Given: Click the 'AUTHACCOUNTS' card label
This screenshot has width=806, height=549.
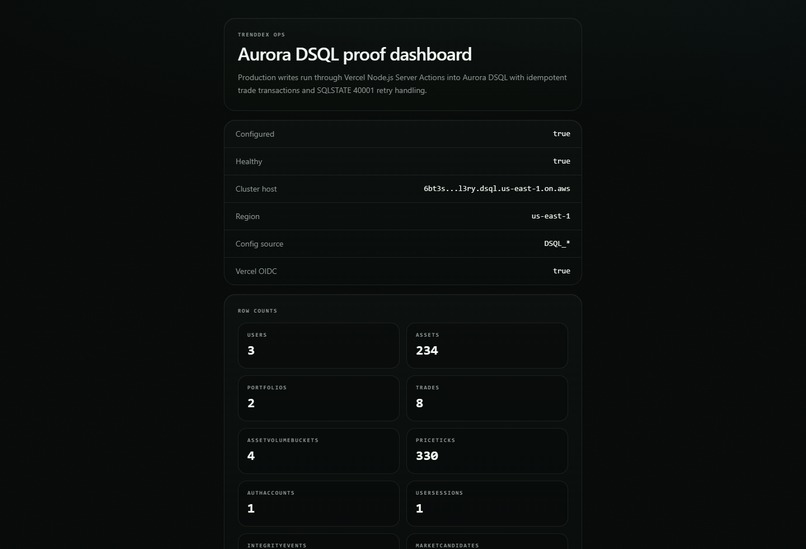Looking at the screenshot, I should coord(270,493).
